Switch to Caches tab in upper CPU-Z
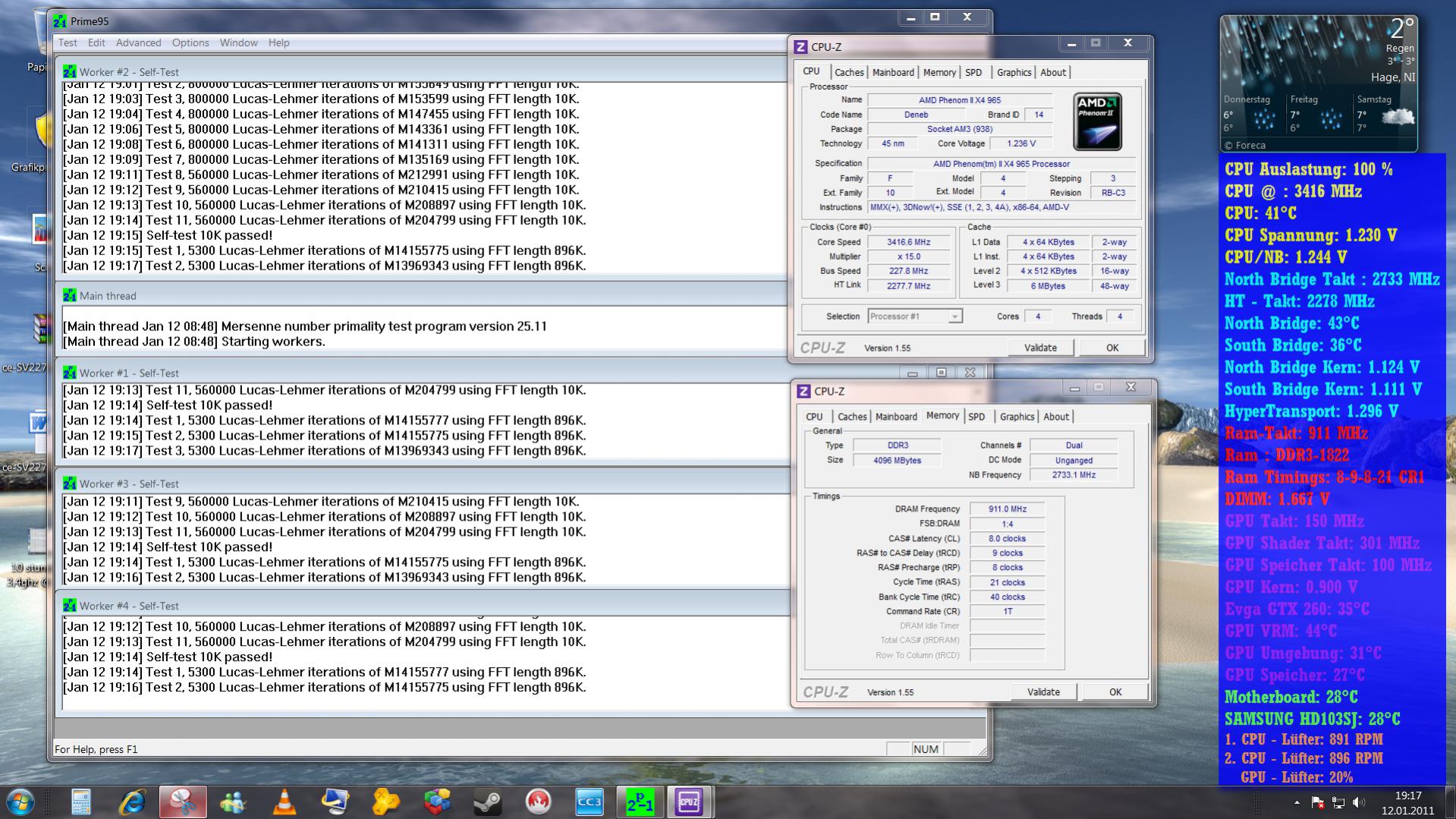The width and height of the screenshot is (1456, 819). (849, 72)
